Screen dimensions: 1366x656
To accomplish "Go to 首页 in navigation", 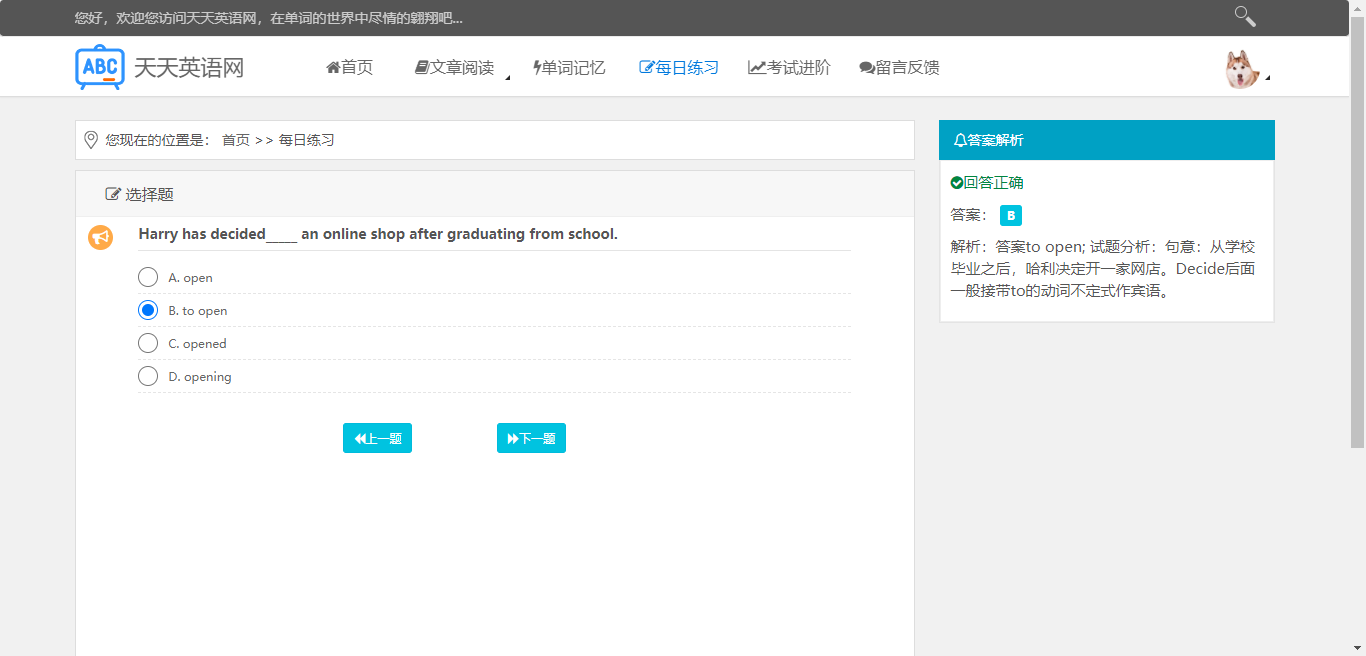I will tap(349, 68).
